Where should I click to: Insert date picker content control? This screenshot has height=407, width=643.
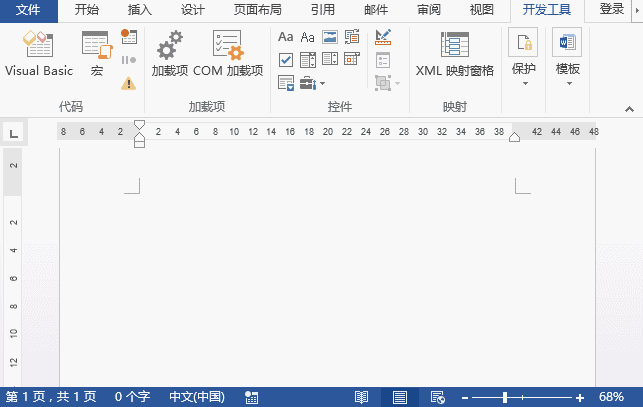click(x=352, y=59)
